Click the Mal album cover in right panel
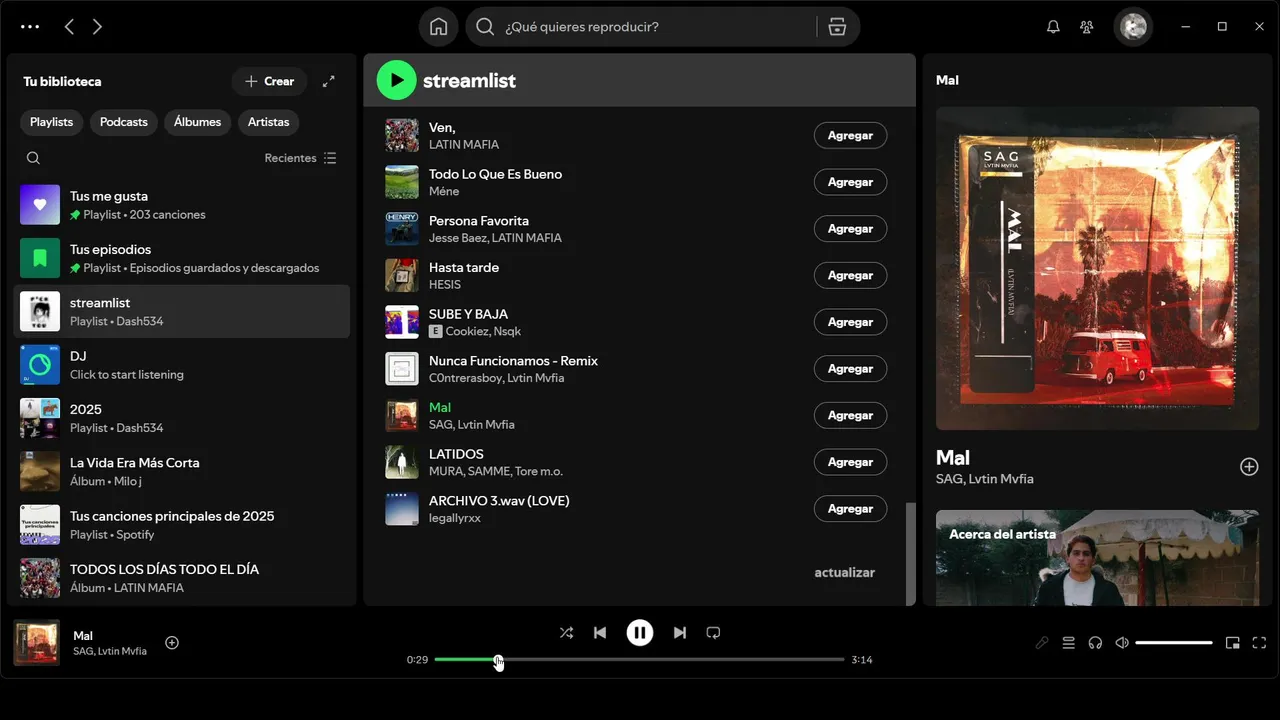This screenshot has width=1280, height=720. pyautogui.click(x=1097, y=268)
